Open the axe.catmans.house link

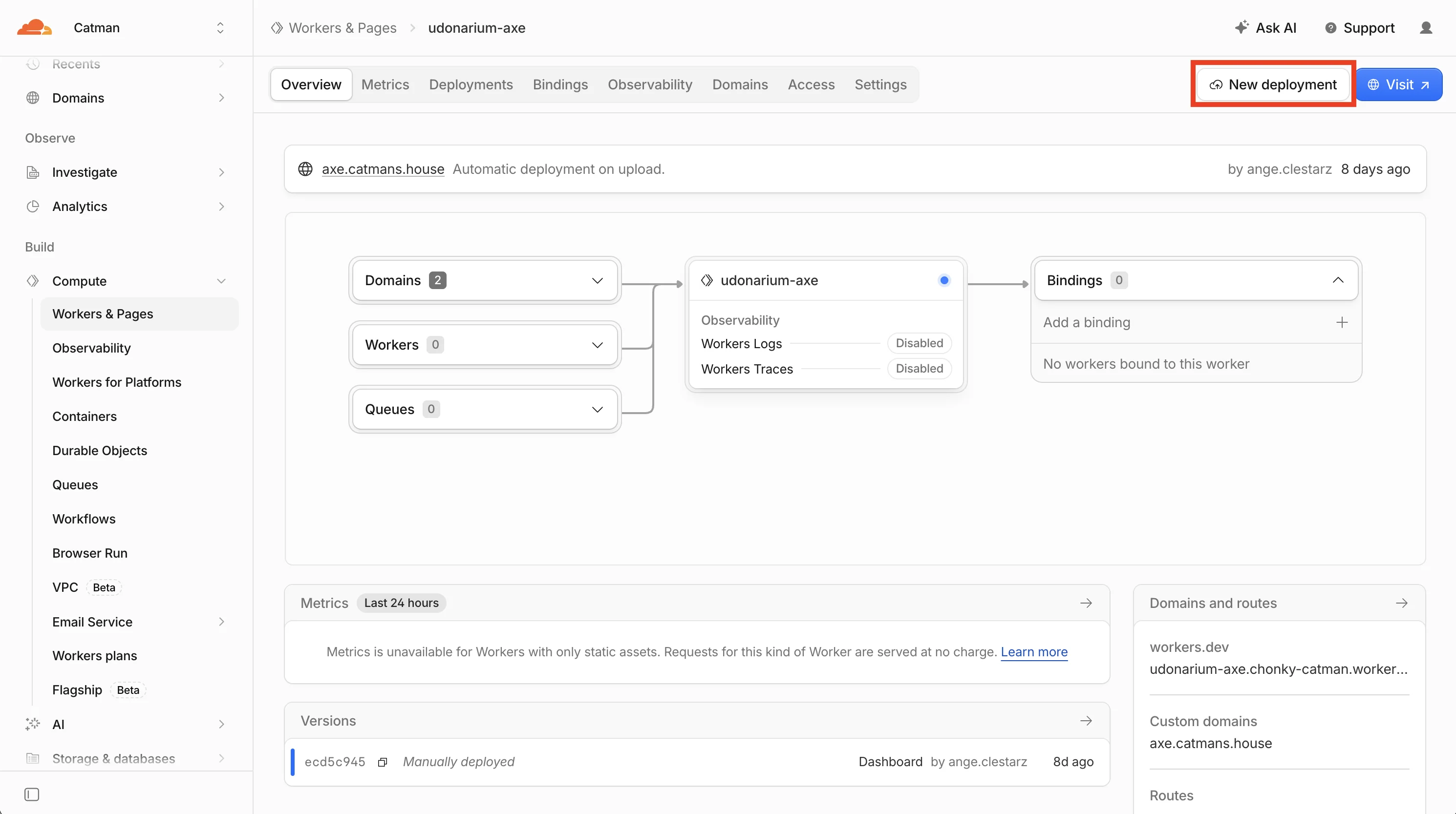pyautogui.click(x=383, y=169)
